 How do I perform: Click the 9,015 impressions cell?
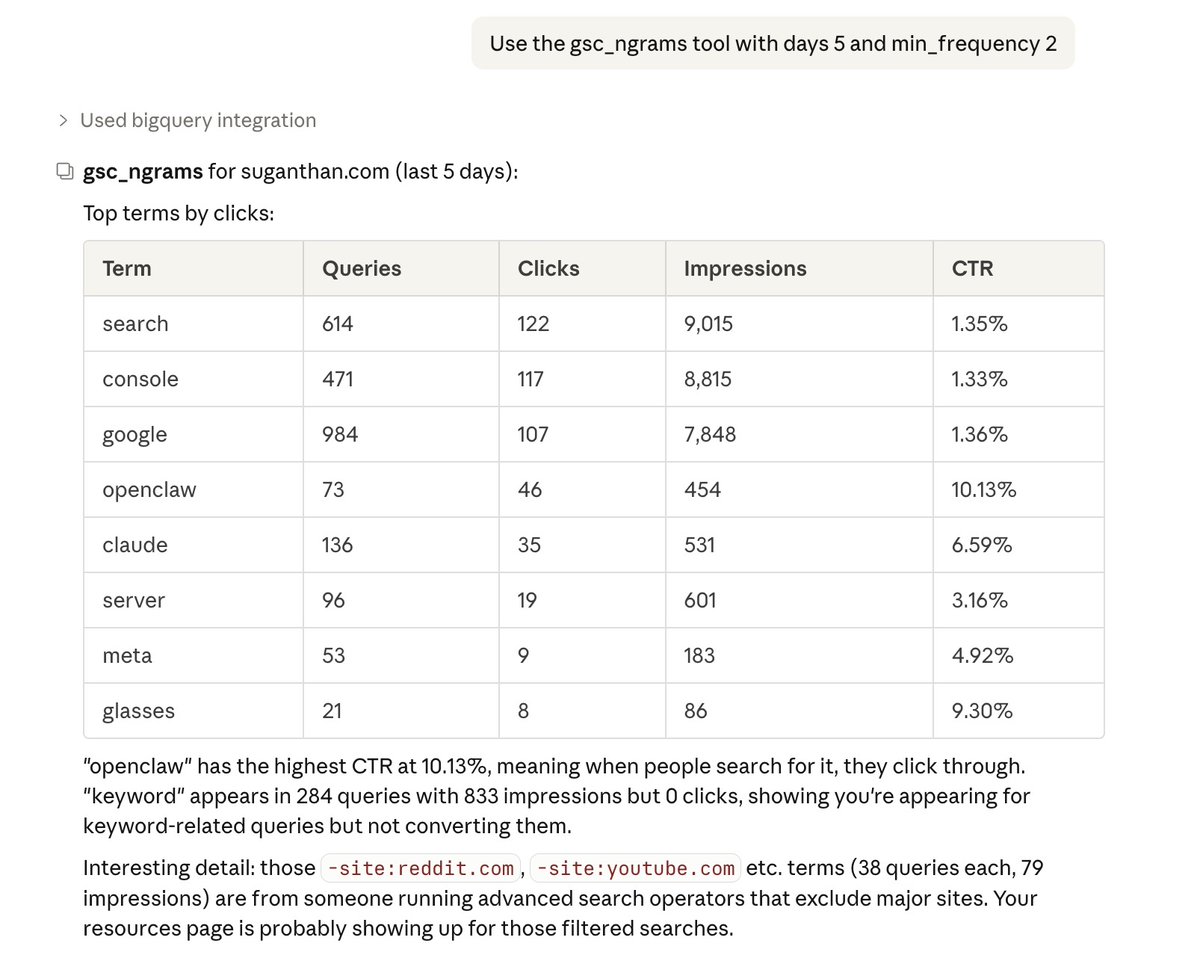[708, 324]
